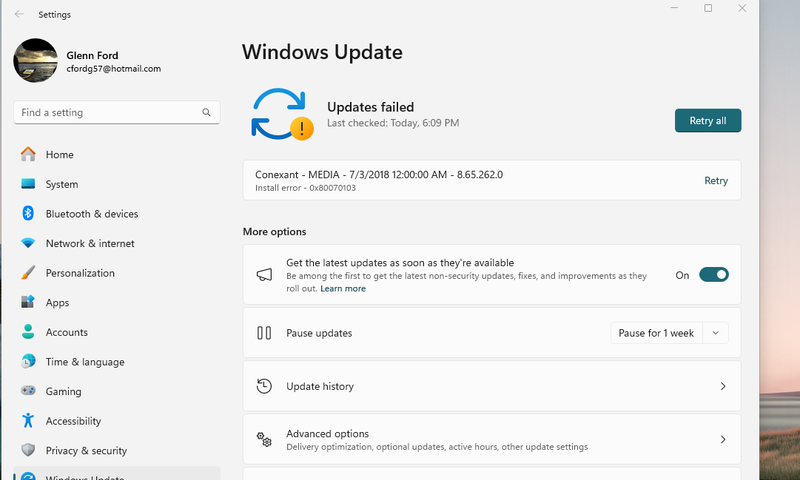
Task: Click the email cfordg57@hotmail.com
Action: pyautogui.click(x=113, y=68)
